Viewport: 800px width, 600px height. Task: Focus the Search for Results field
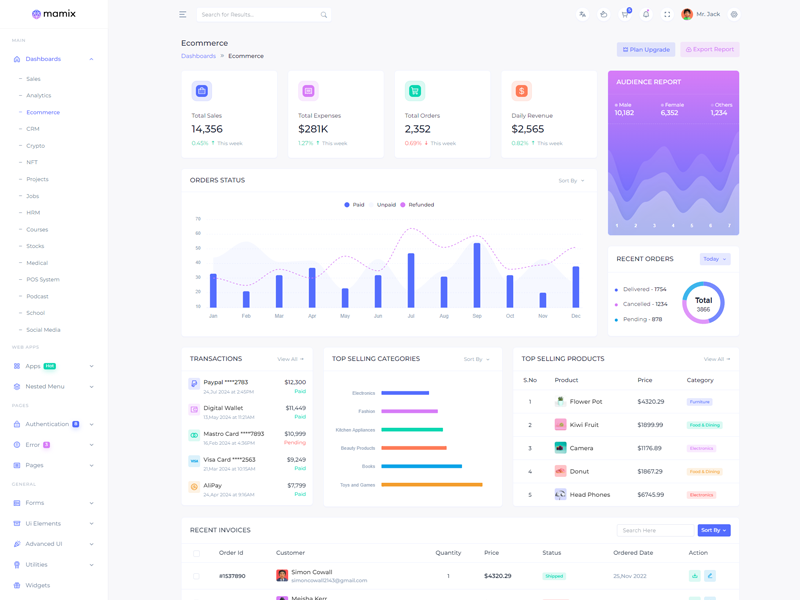coord(258,15)
